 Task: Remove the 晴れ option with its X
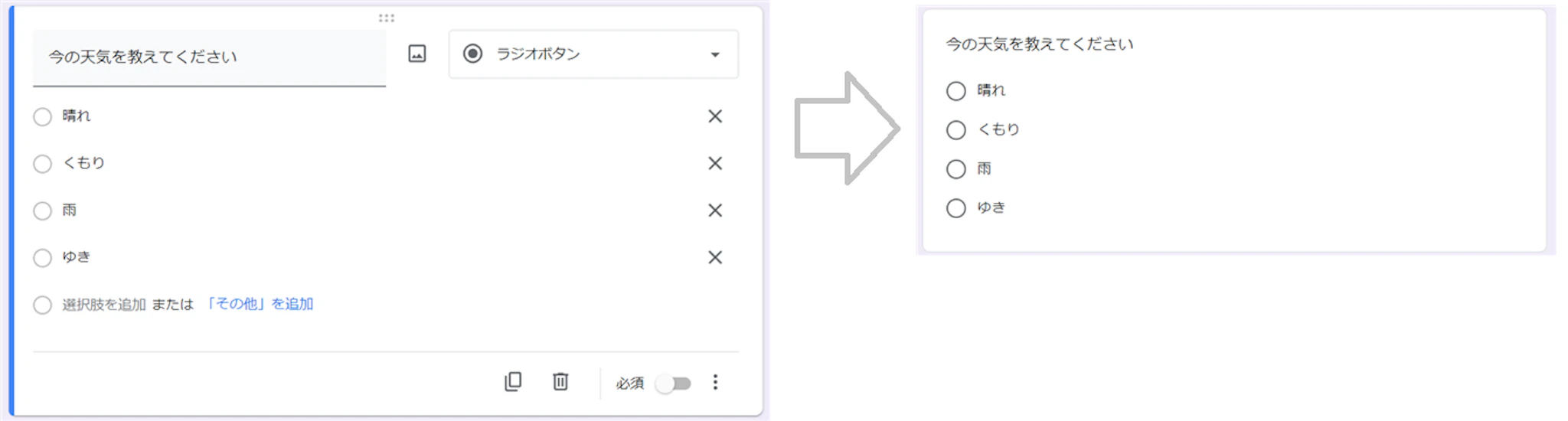pyautogui.click(x=715, y=116)
